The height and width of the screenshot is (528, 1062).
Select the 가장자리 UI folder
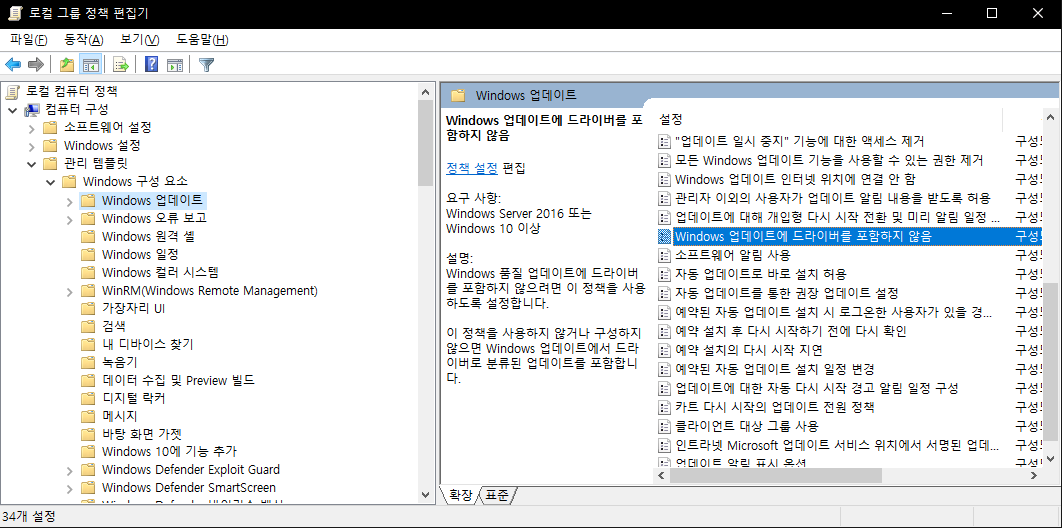133,309
